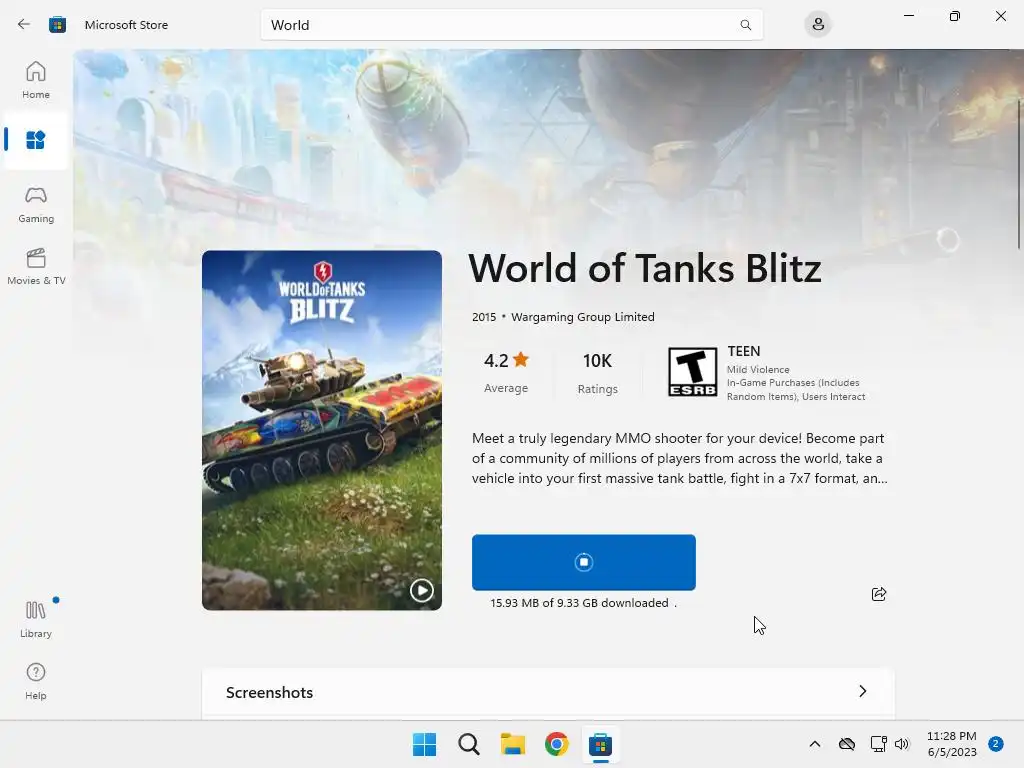Open Movies & TV section

[x=36, y=266]
